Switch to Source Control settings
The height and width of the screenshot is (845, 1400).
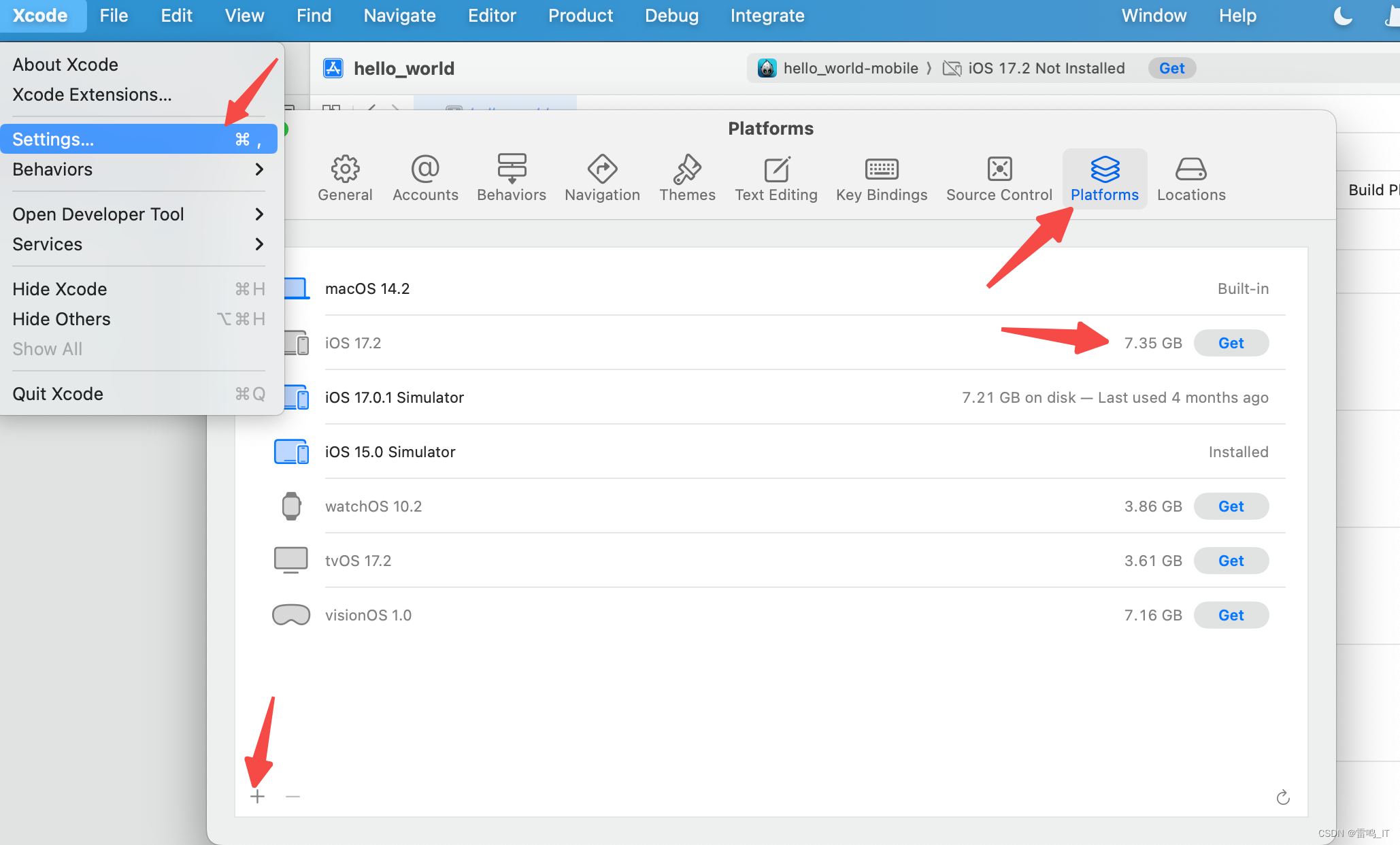click(999, 178)
